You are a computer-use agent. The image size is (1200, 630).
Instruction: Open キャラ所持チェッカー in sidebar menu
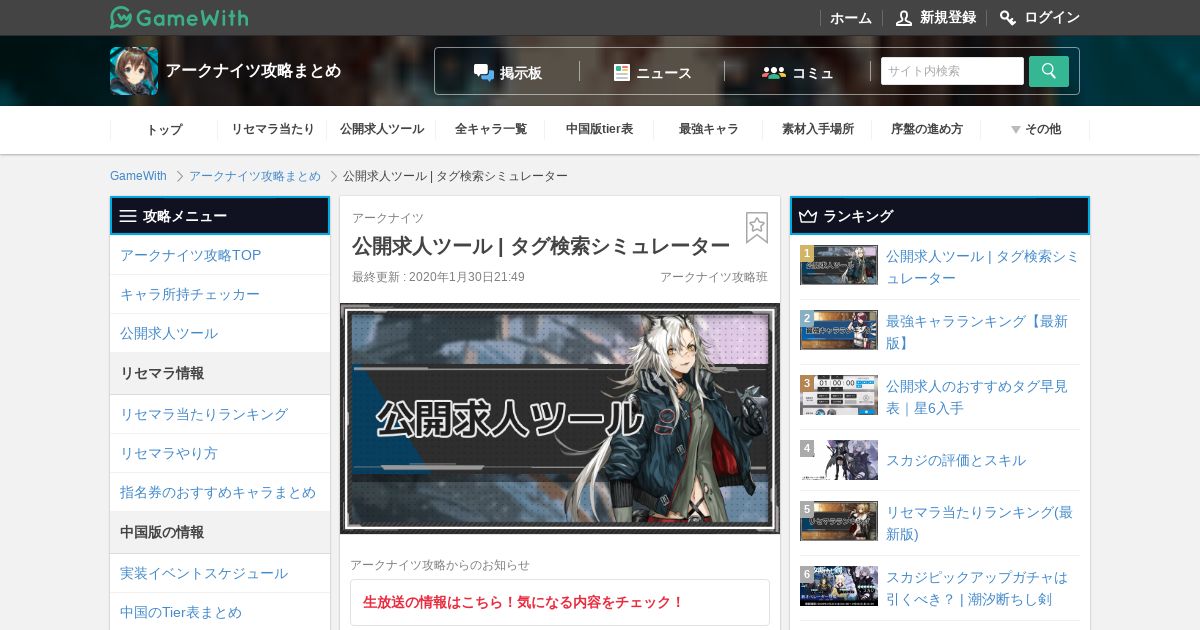(220, 294)
